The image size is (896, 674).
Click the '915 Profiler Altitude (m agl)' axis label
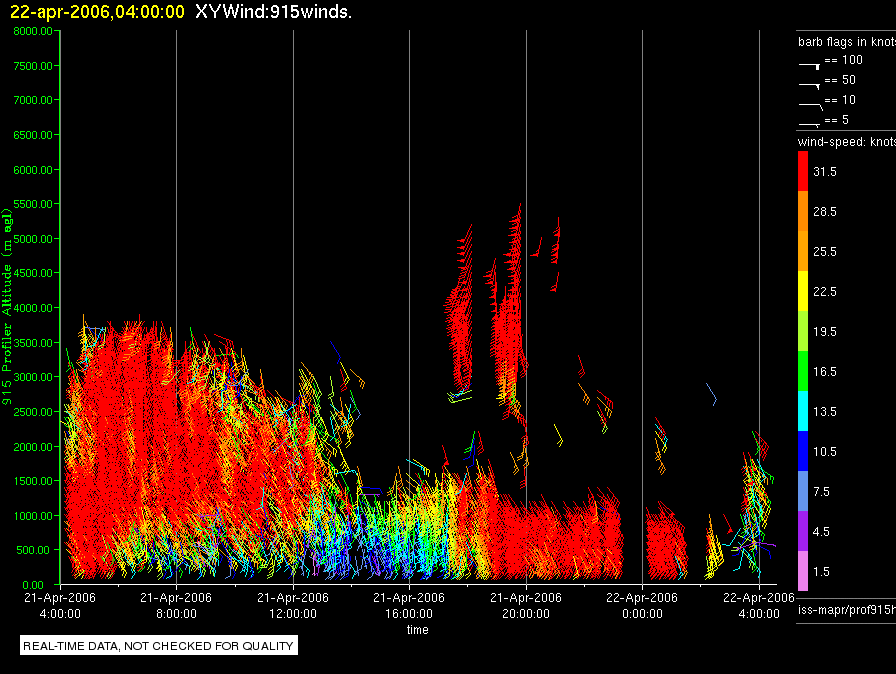(7, 307)
